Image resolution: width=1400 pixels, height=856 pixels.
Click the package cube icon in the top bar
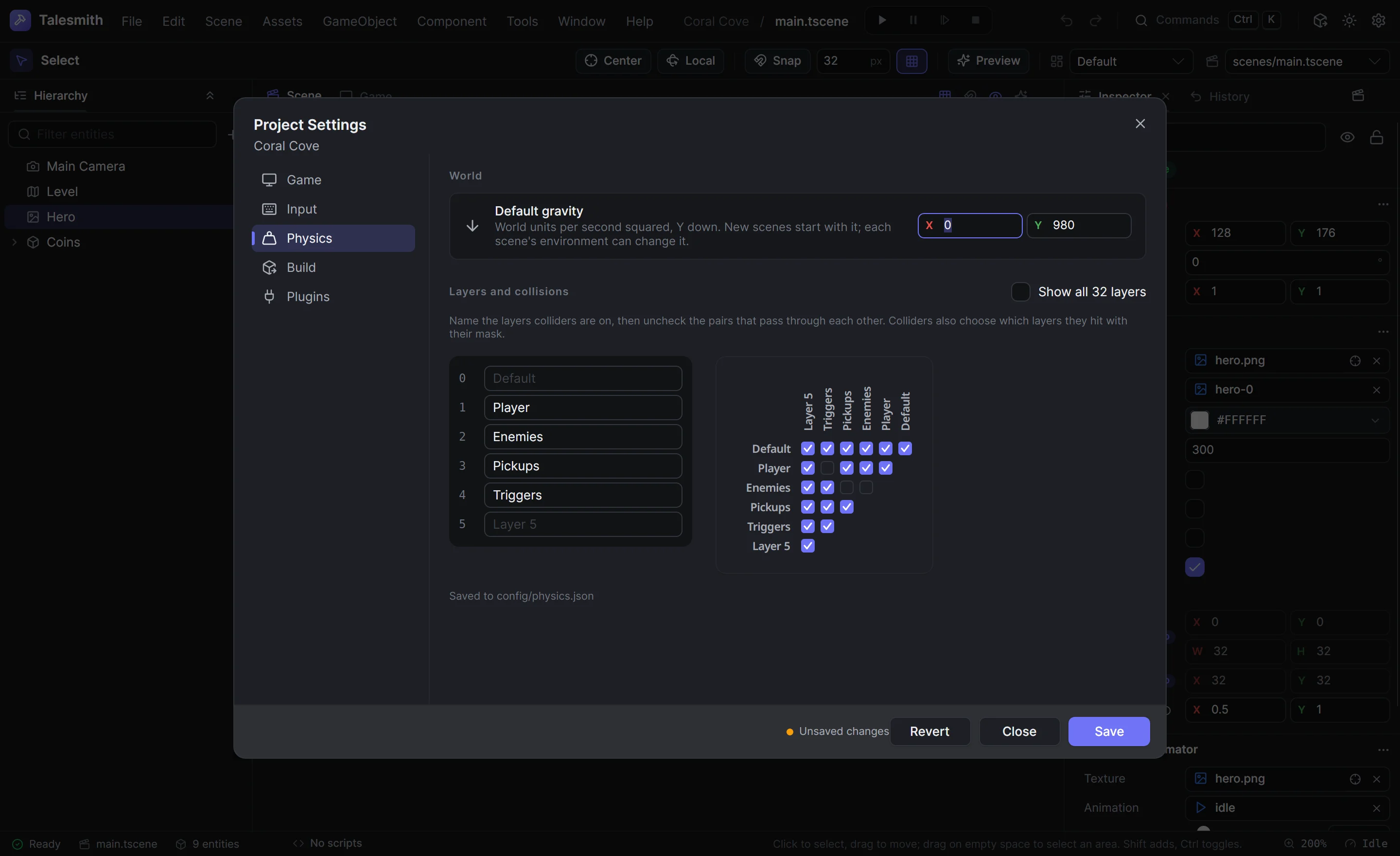pos(1320,20)
